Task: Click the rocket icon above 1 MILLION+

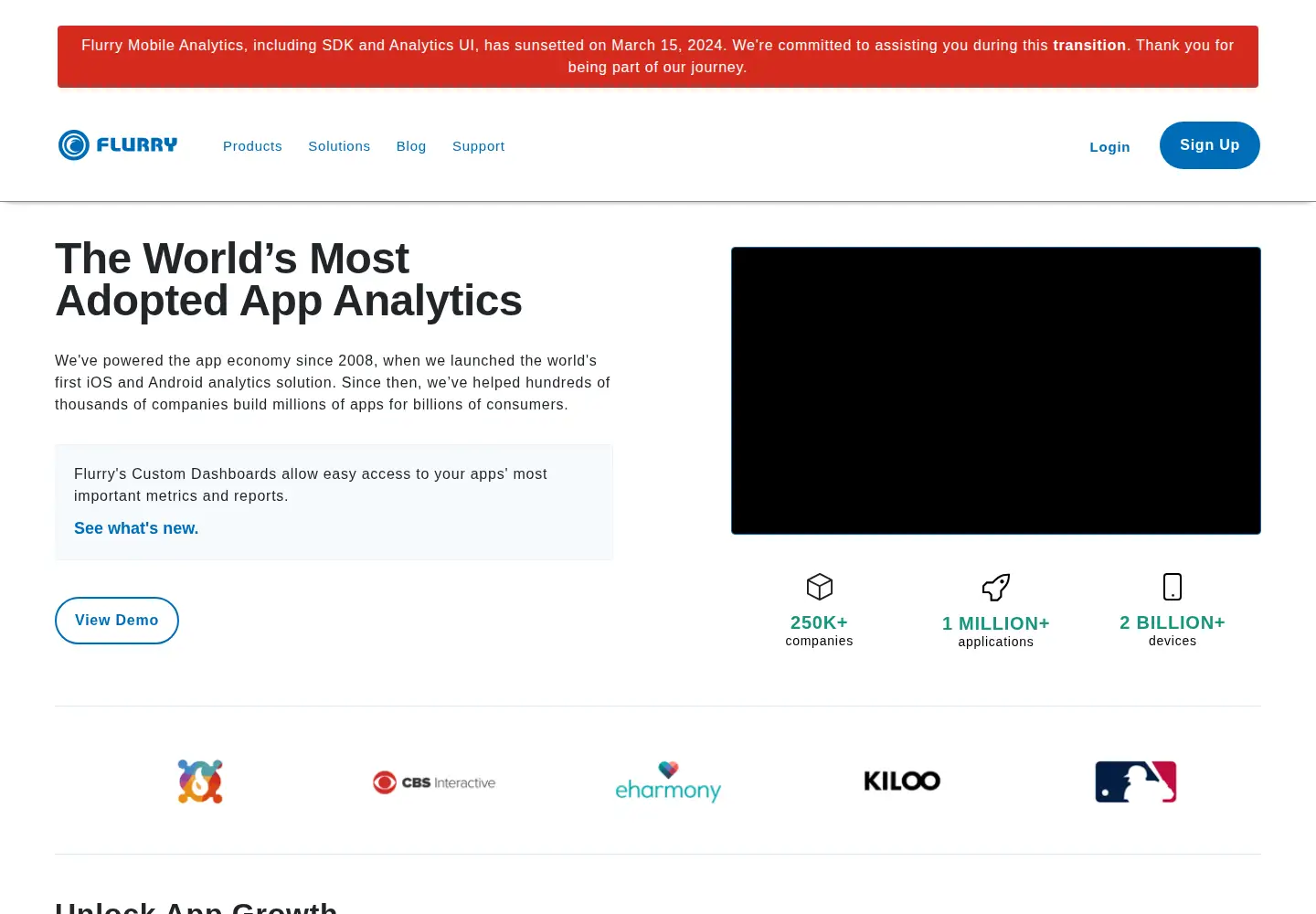Action: click(x=996, y=587)
